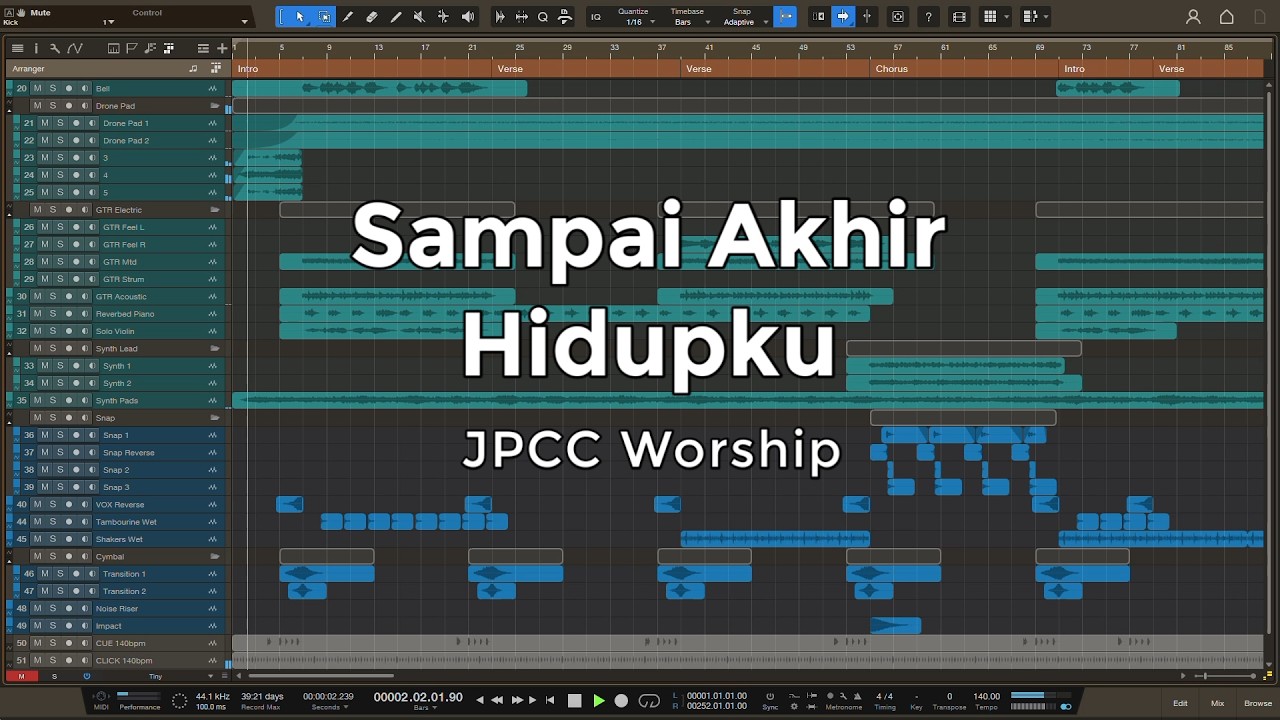Toggle monitor on Solo Violin track
The height and width of the screenshot is (720, 1280).
click(84, 331)
